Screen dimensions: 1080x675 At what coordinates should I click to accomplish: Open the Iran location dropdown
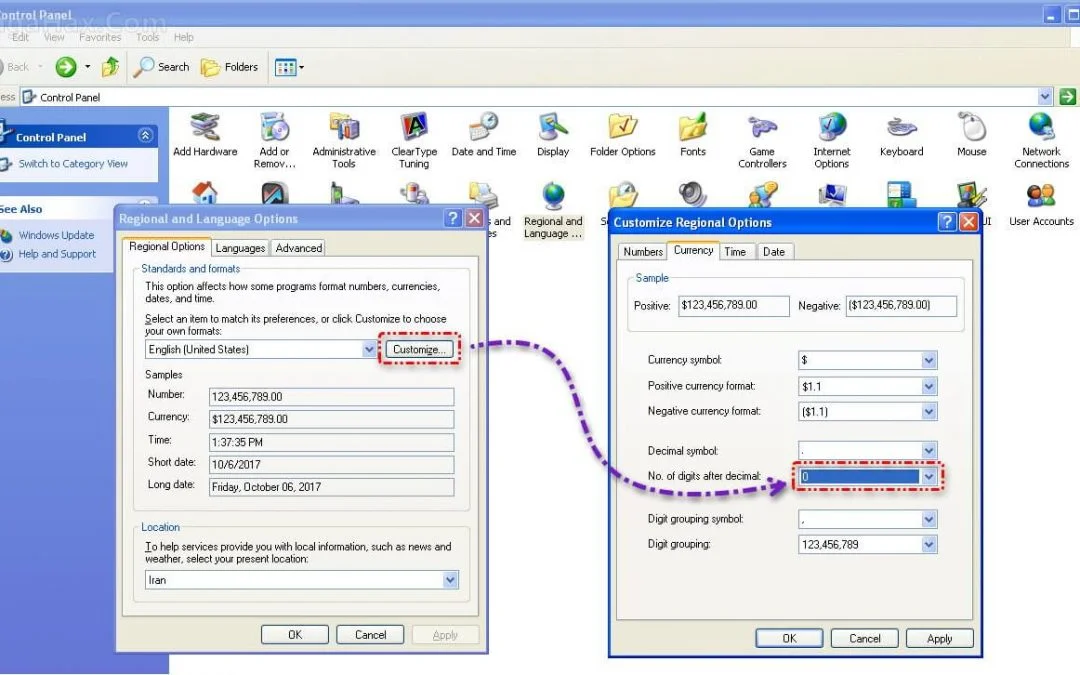[450, 580]
